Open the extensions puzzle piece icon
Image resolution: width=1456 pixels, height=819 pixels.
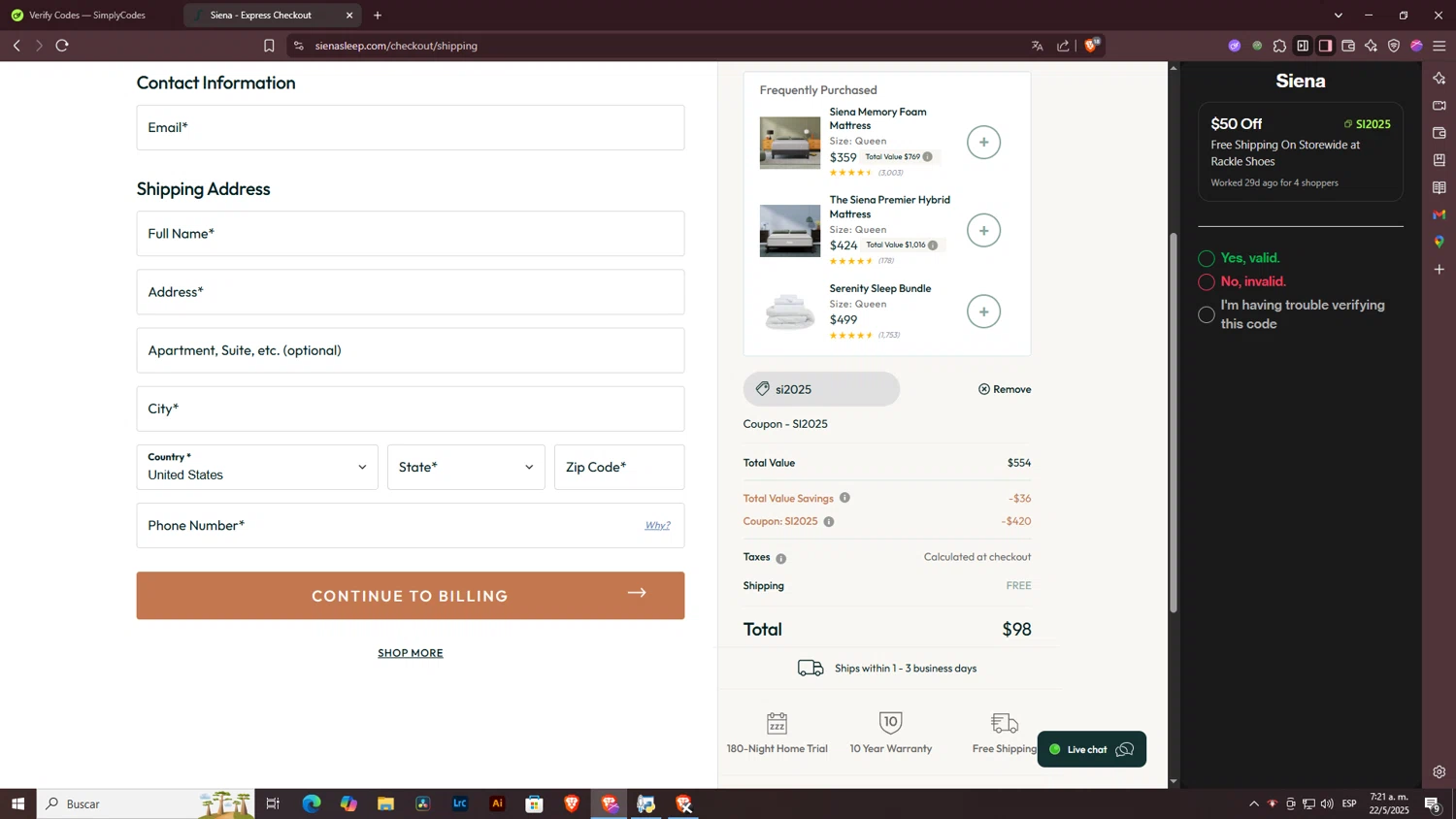pos(1279,46)
